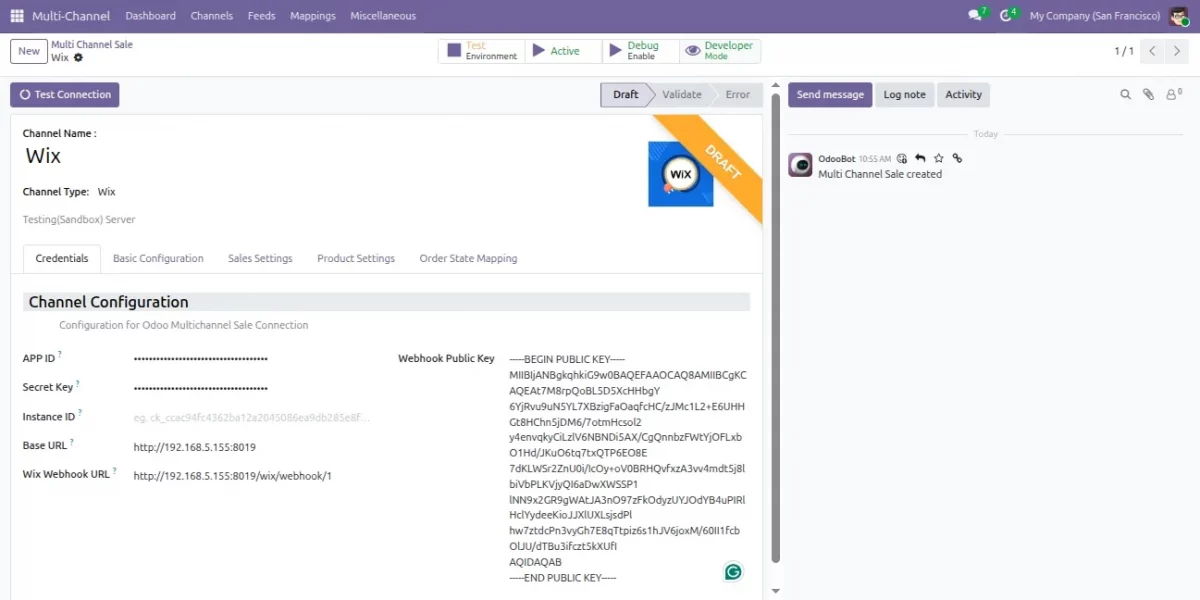1200x600 pixels.
Task: Open the activities clock icon
Action: coord(1008,15)
